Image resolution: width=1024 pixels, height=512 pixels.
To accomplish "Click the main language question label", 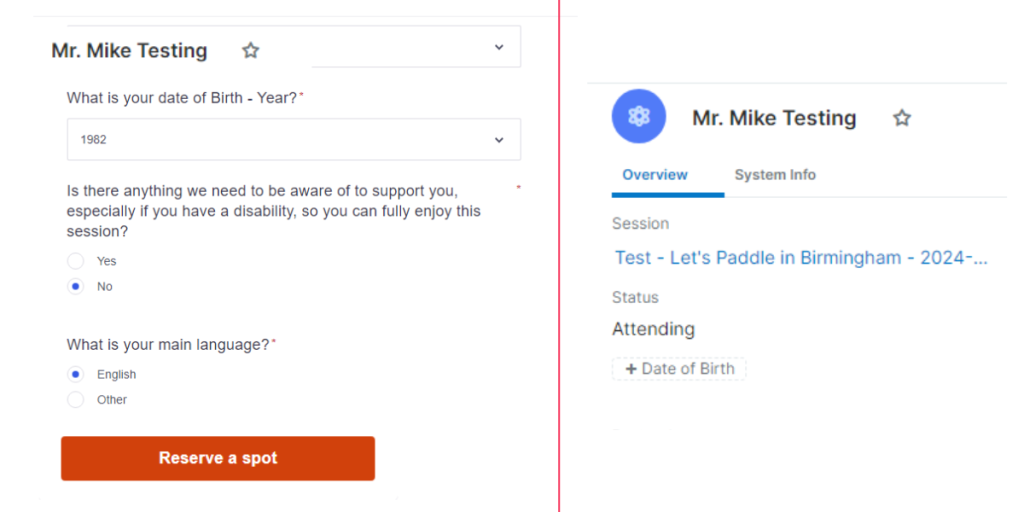I will [x=168, y=345].
